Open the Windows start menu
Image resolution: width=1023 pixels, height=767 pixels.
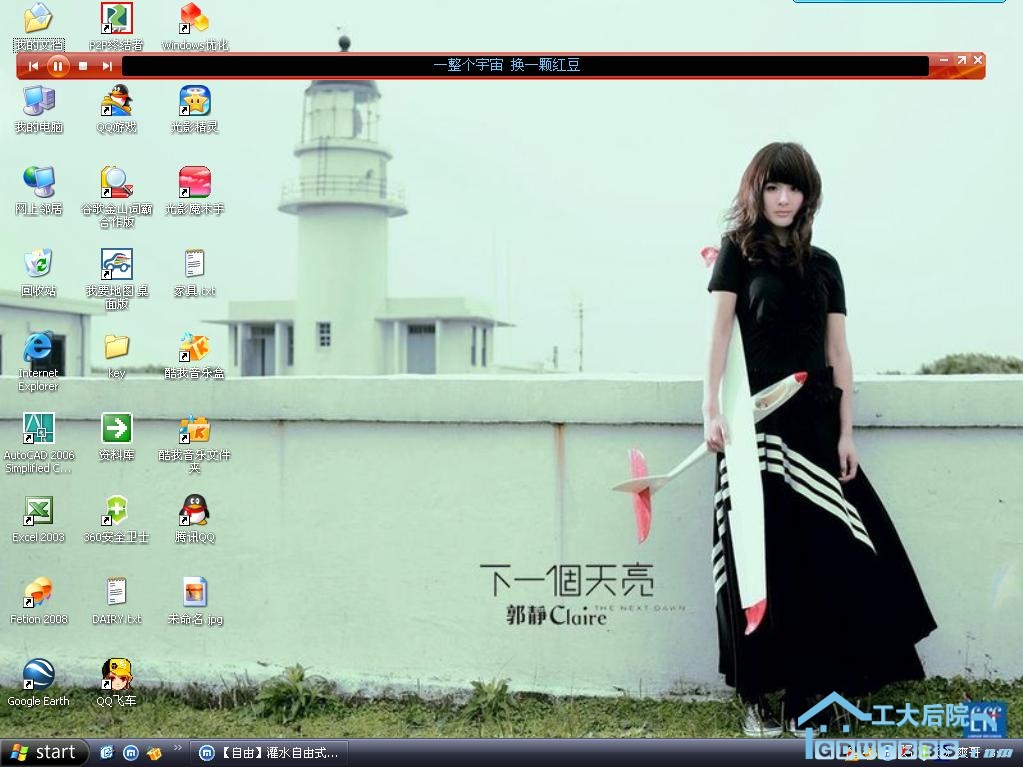[45, 753]
